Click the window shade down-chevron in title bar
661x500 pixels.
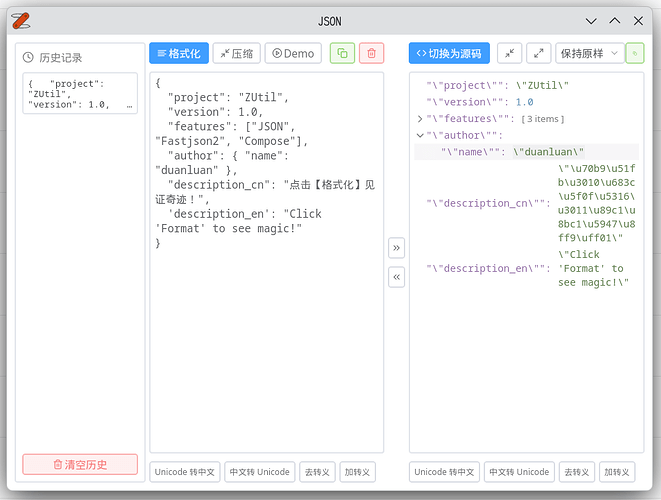click(x=591, y=21)
